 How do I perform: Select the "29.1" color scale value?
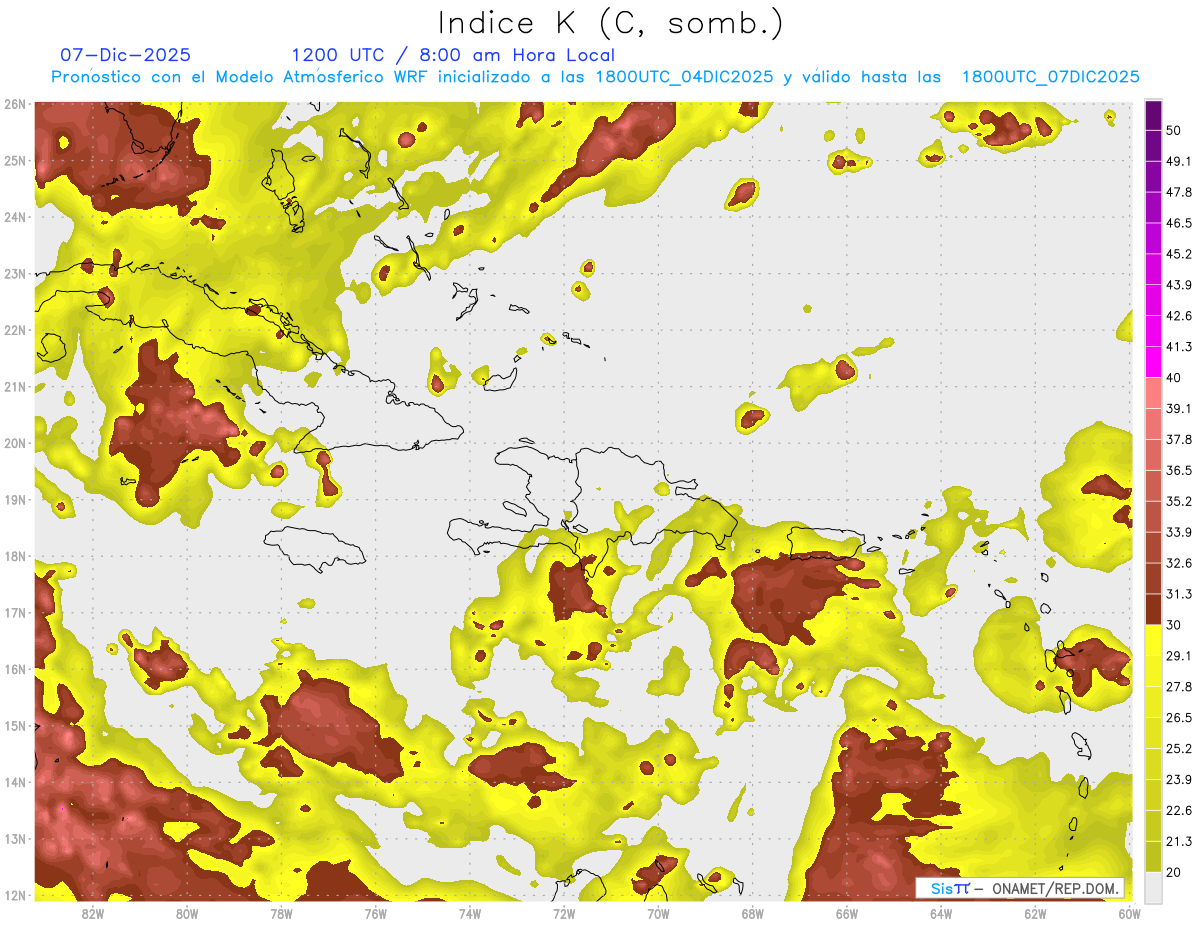pyautogui.click(x=1178, y=655)
